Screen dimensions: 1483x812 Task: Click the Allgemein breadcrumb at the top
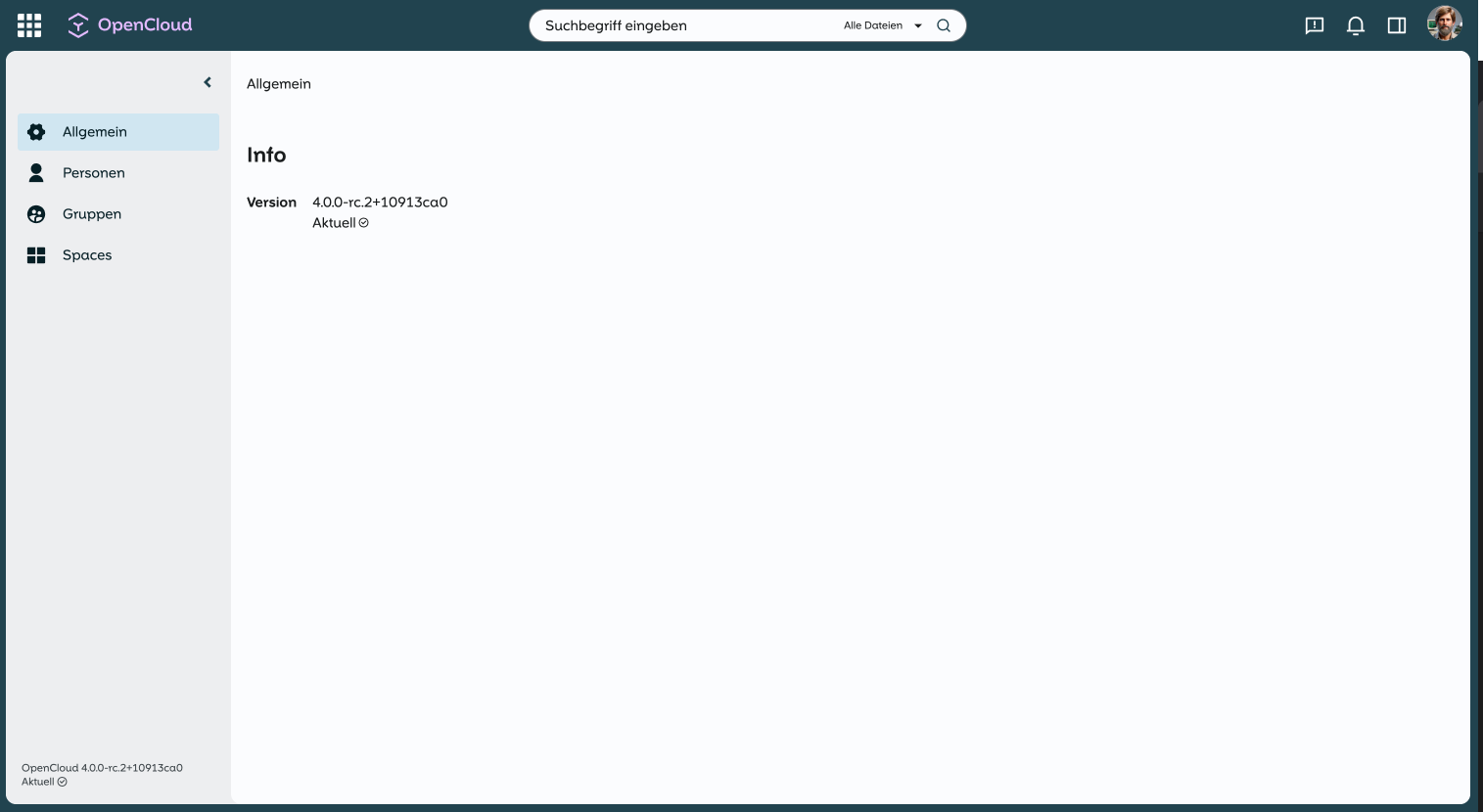279,84
